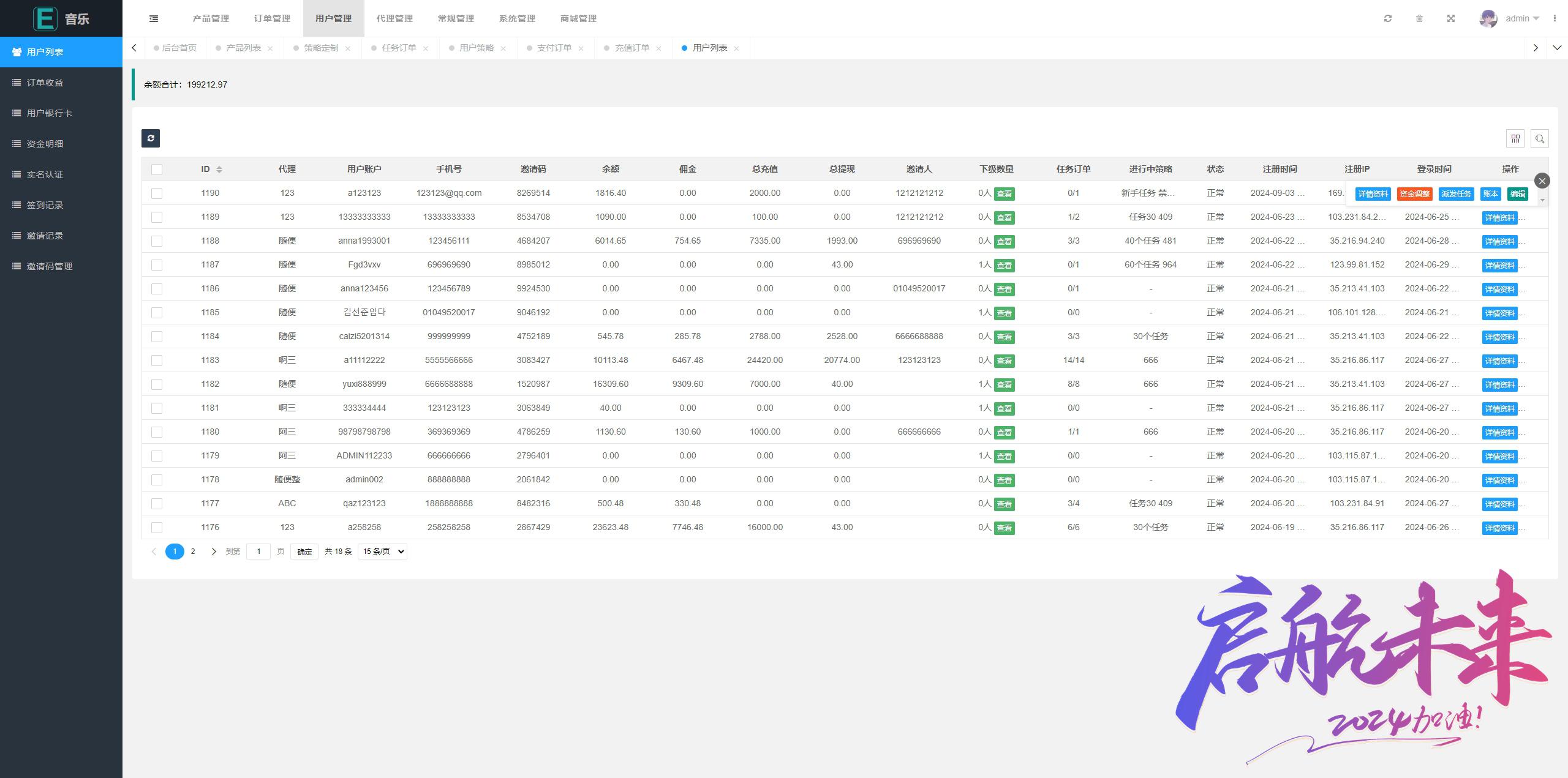Click the 派发任务 button
The height and width of the screenshot is (778, 1568).
pos(1456,194)
